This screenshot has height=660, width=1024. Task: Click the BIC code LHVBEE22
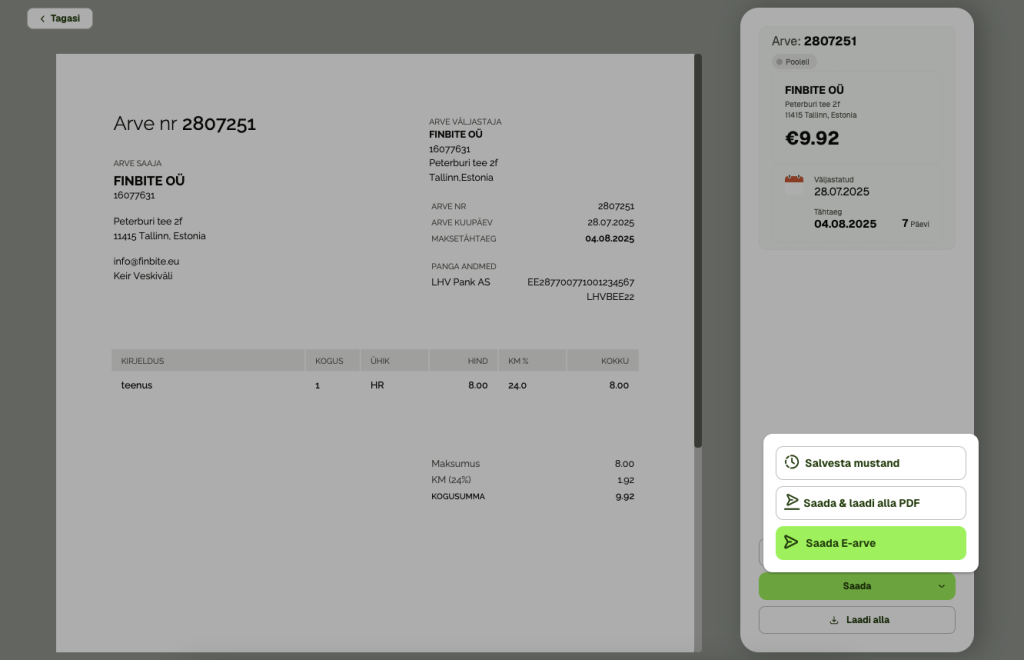pos(610,296)
